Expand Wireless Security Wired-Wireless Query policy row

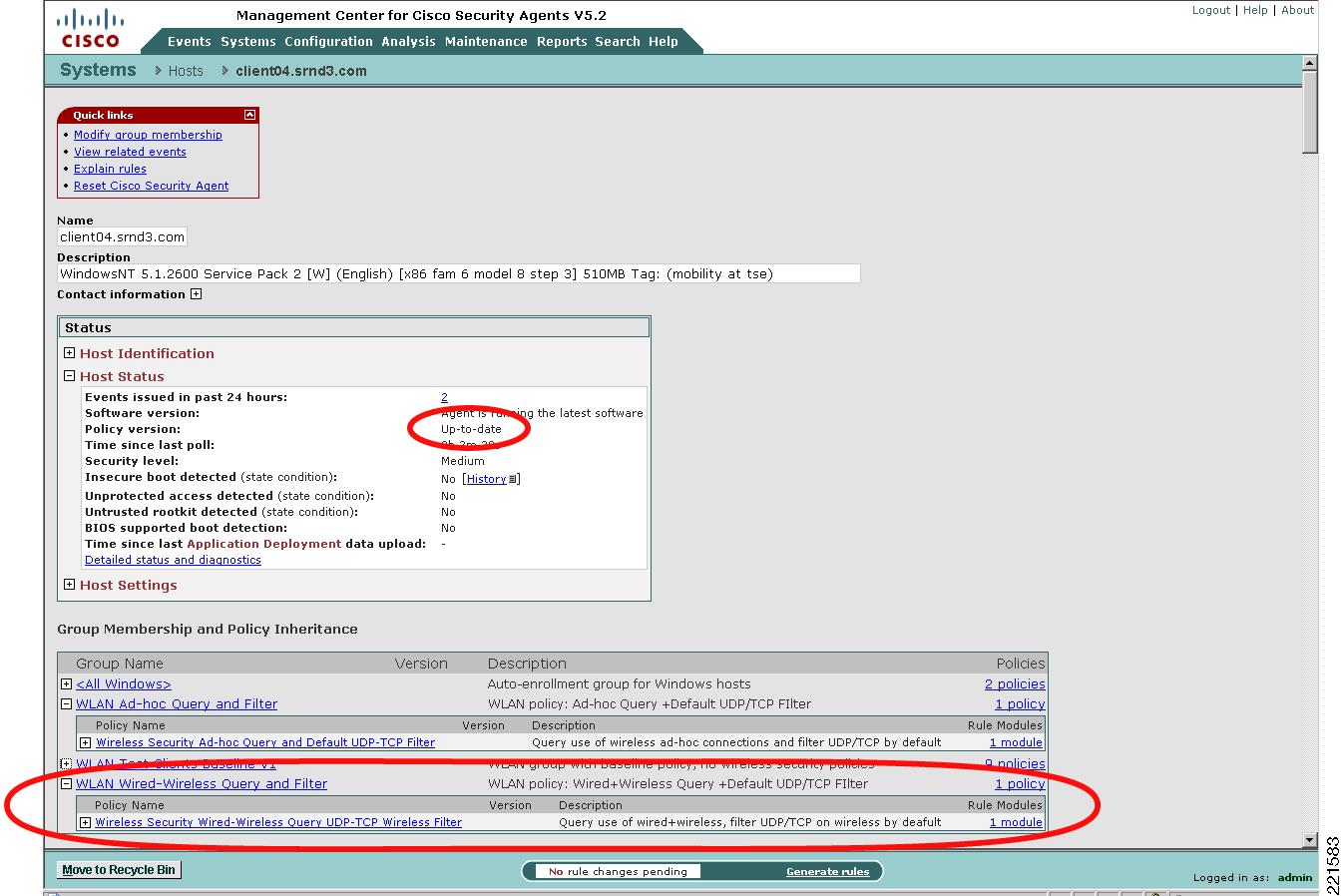pos(85,823)
